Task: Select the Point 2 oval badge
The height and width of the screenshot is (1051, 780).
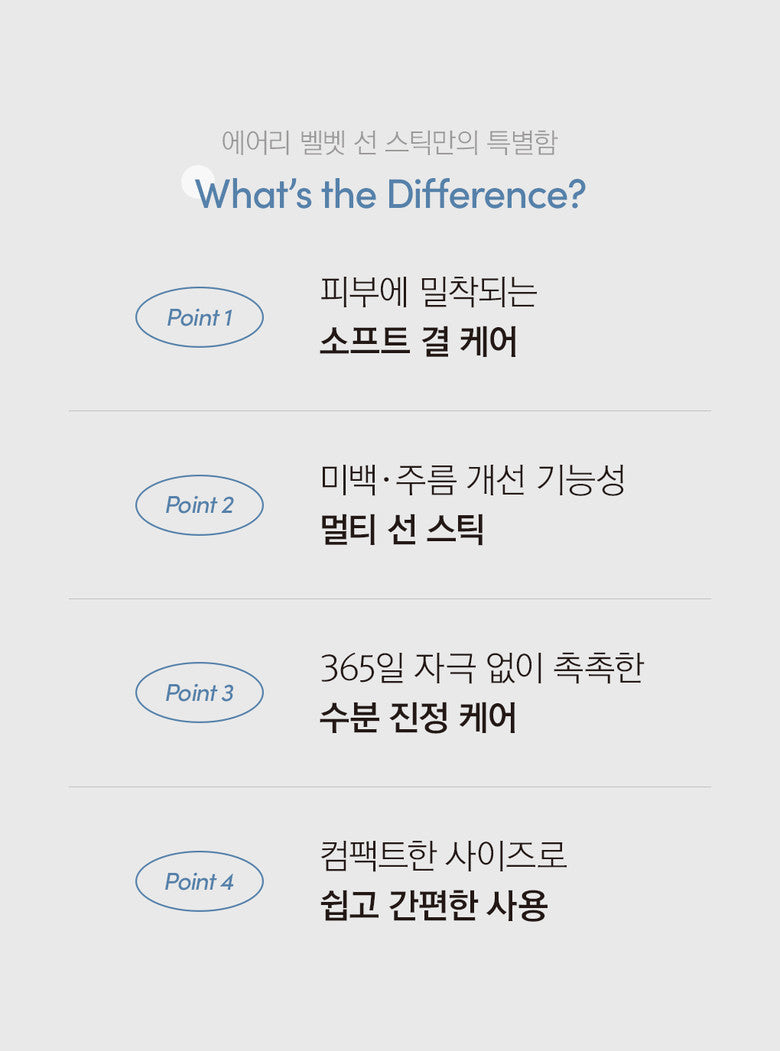Action: coord(199,505)
